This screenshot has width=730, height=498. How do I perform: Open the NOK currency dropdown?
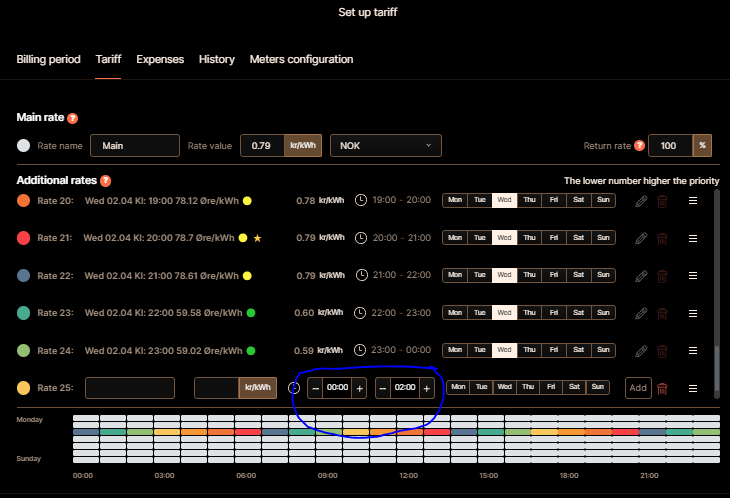[x=385, y=146]
